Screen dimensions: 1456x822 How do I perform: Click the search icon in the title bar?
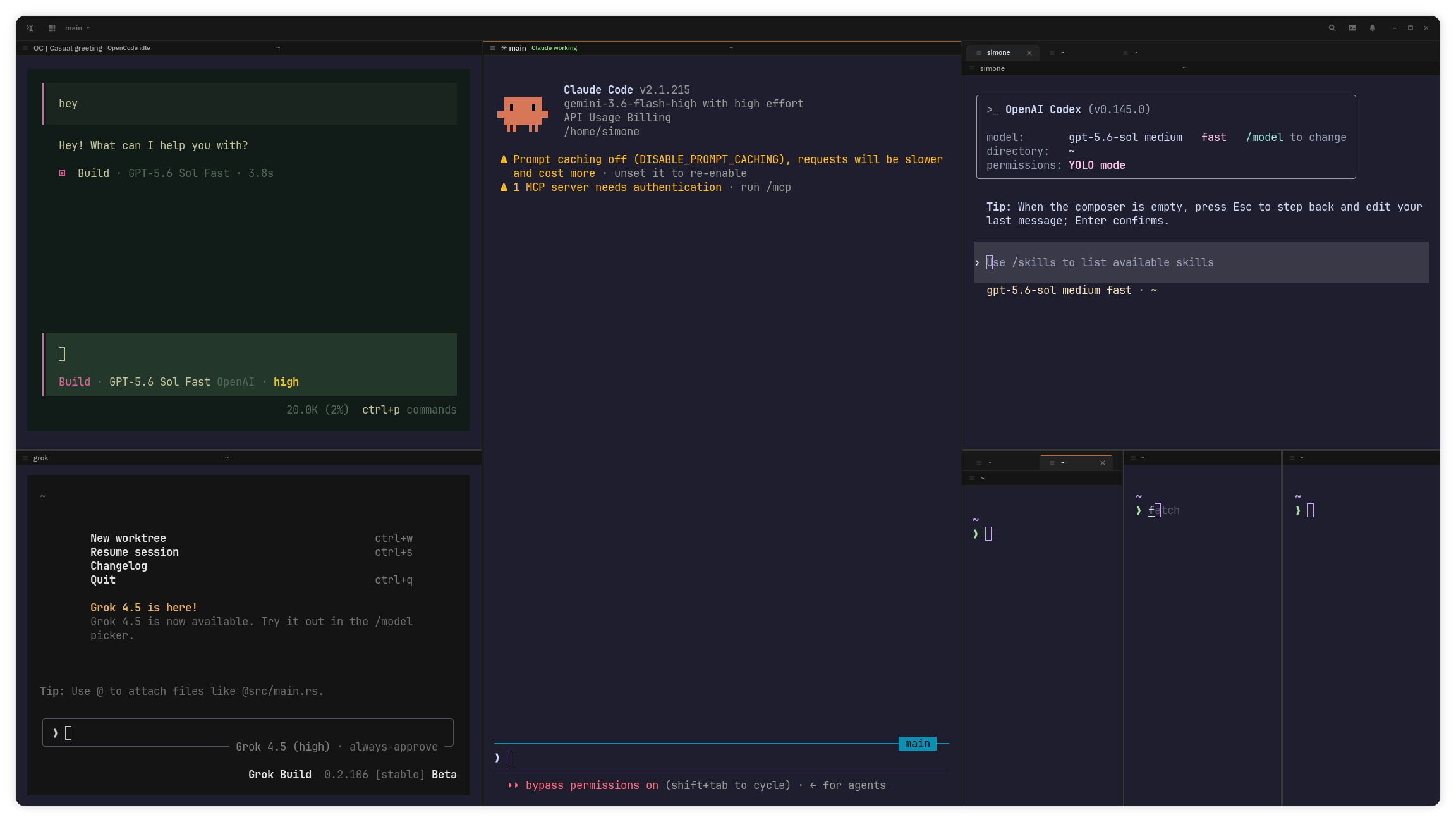click(1332, 28)
